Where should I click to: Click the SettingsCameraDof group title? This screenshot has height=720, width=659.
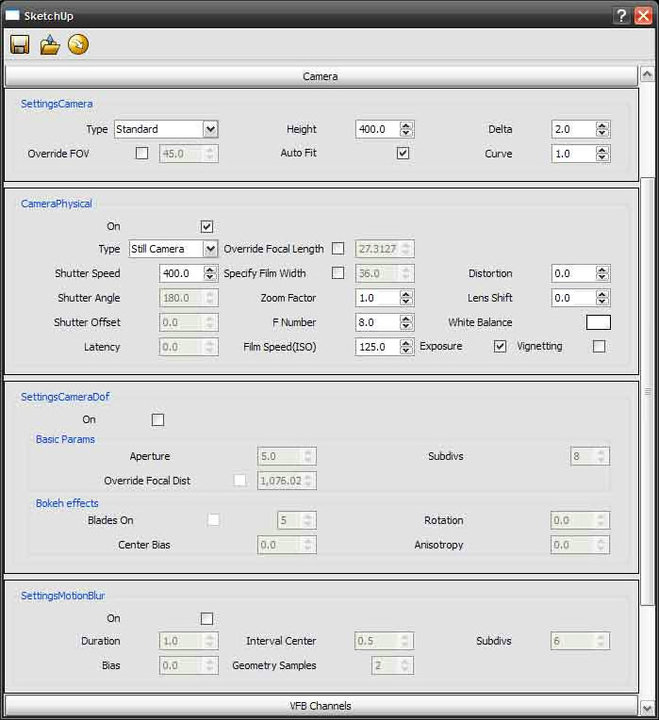point(65,397)
